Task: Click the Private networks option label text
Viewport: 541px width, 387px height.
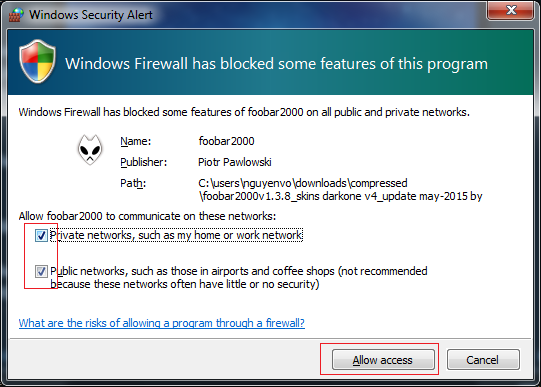Action: [x=176, y=235]
